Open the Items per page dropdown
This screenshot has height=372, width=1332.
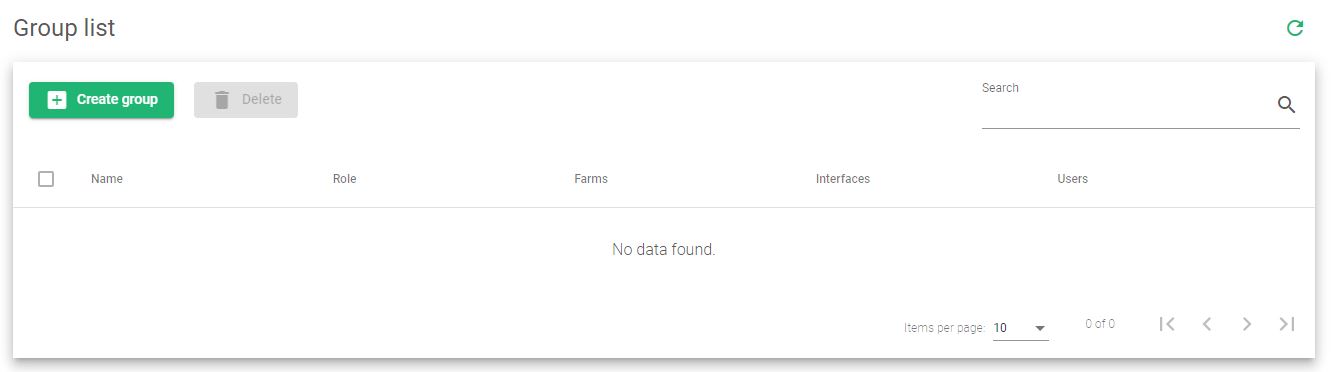coord(1020,328)
